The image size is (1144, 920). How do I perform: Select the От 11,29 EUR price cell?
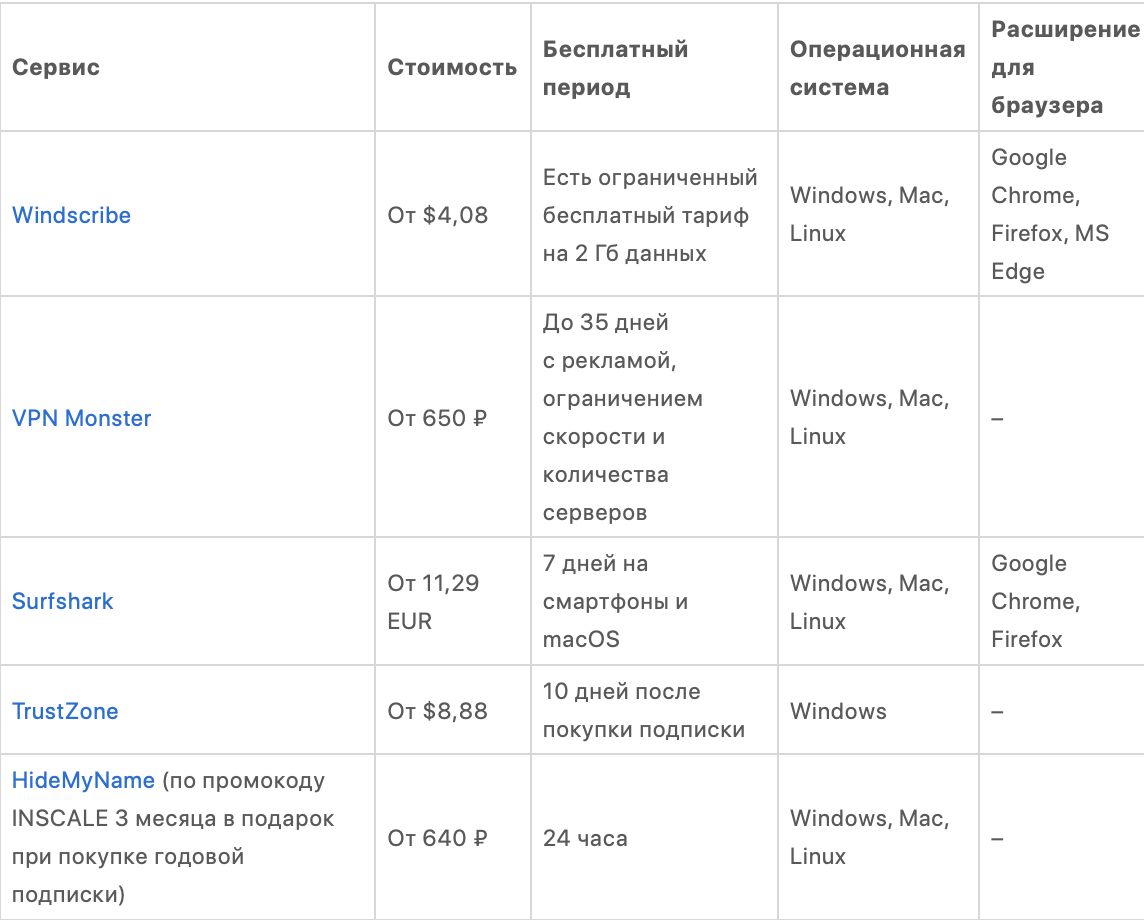pyautogui.click(x=434, y=601)
